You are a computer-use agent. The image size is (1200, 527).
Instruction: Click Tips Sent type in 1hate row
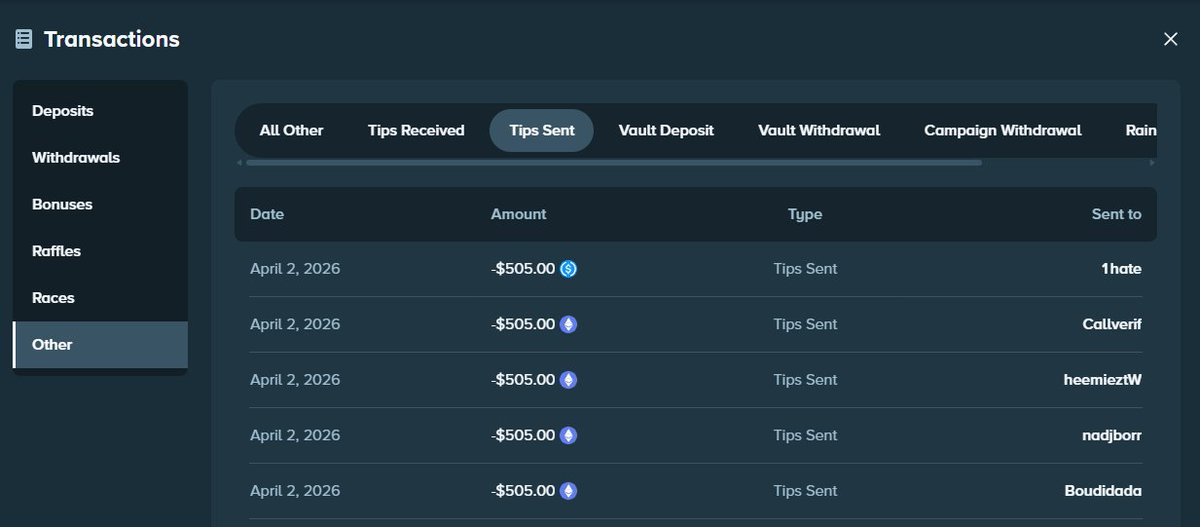[805, 268]
